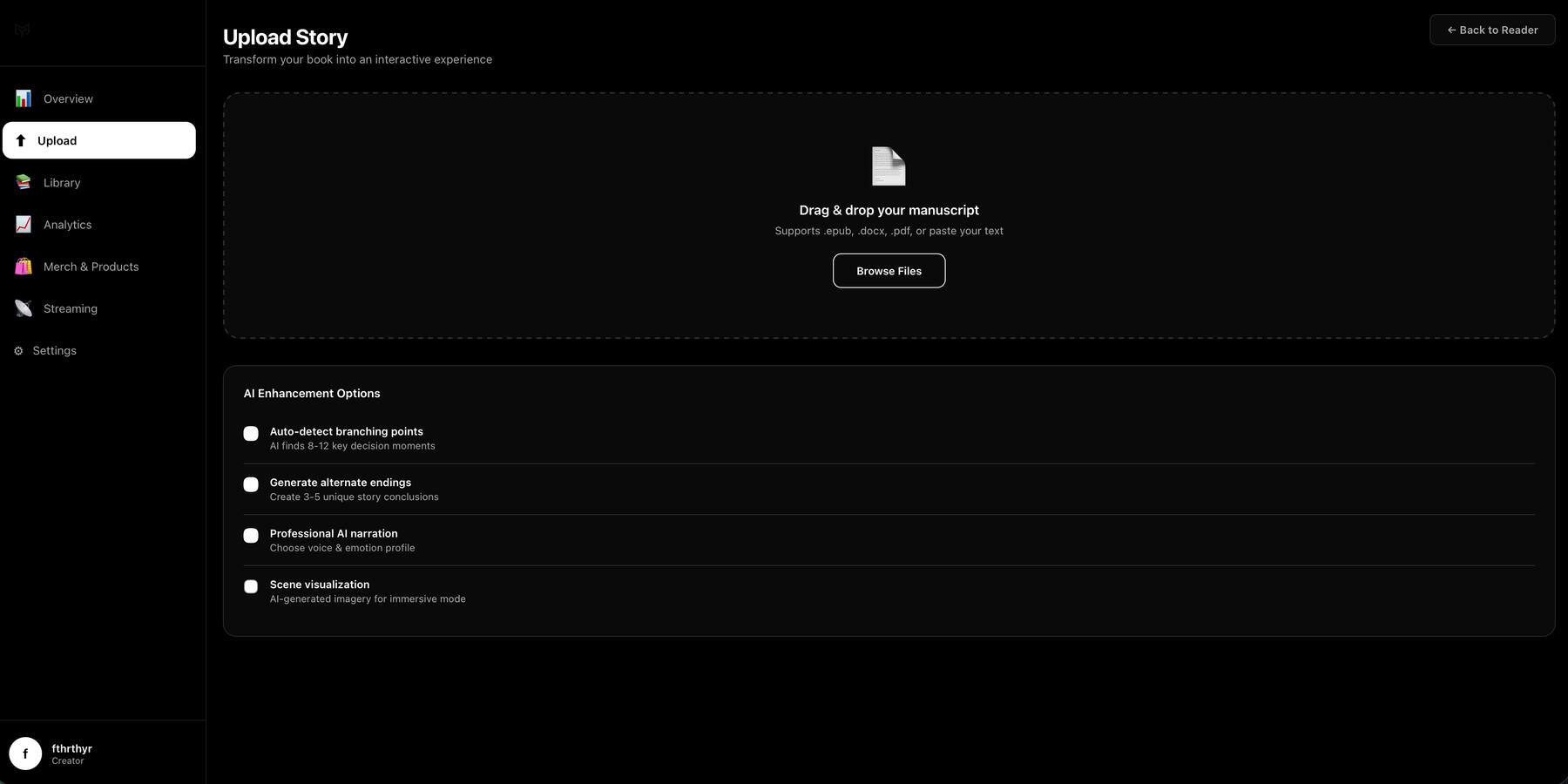Click the Streaming satellite icon
Viewport: 1568px width, 784px height.
(x=24, y=308)
